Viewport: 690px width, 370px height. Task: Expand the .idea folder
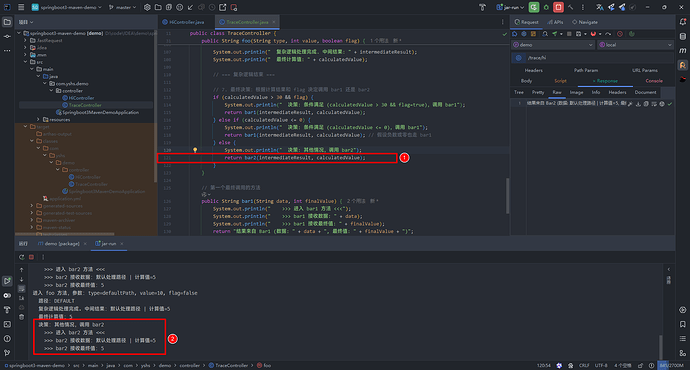click(x=26, y=48)
